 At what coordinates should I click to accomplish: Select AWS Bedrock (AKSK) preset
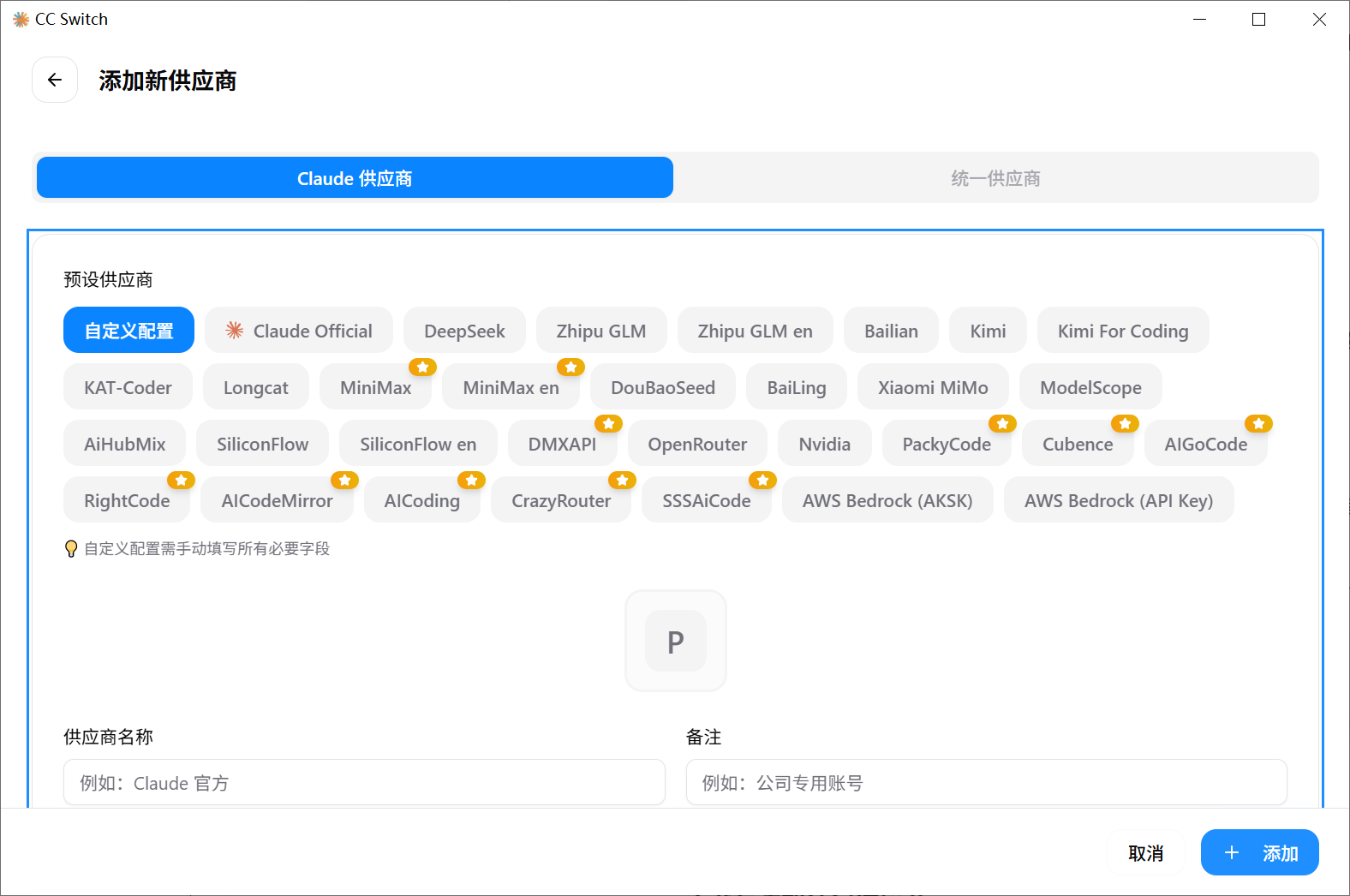[887, 500]
